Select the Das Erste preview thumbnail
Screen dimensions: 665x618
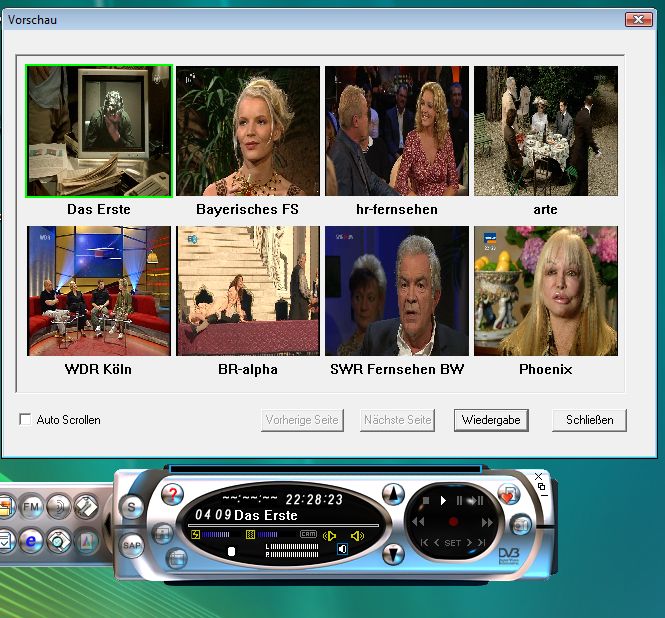[x=99, y=131]
